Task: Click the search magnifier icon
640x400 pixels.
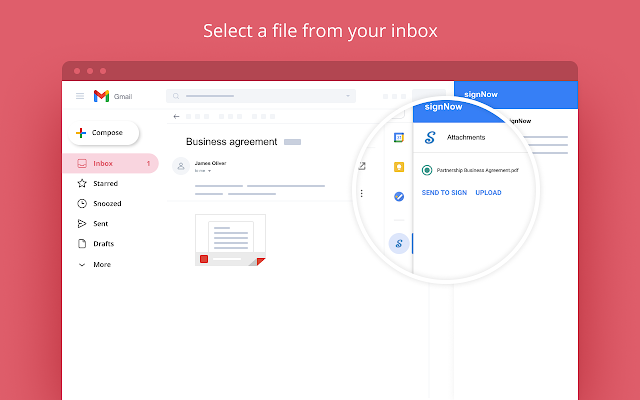Action: click(176, 96)
